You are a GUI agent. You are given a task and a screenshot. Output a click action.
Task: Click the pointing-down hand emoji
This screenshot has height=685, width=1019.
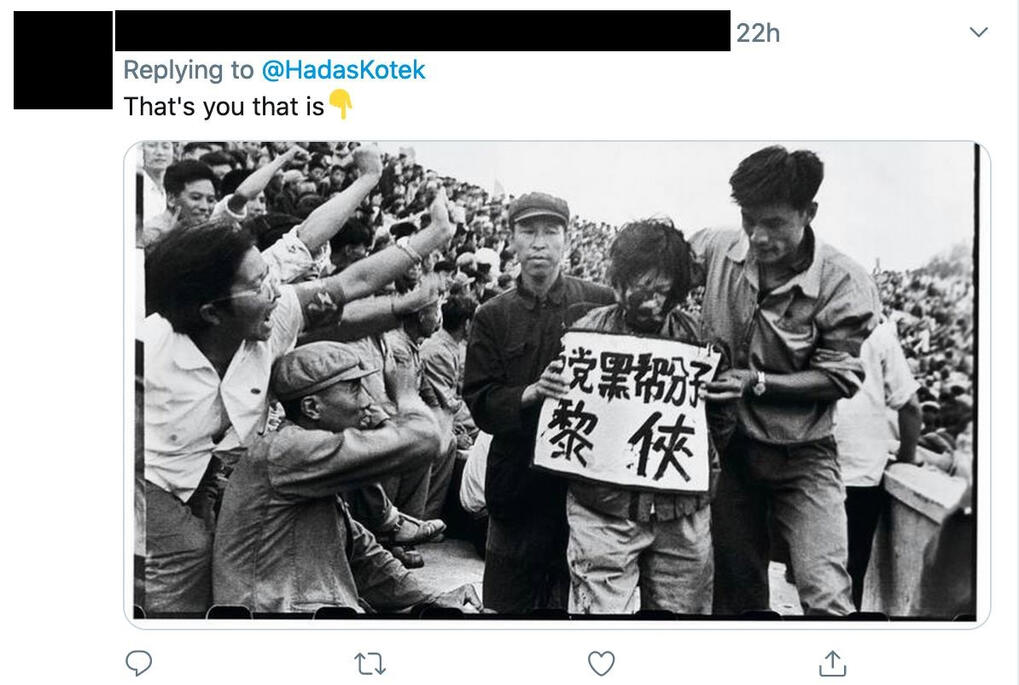point(341,105)
